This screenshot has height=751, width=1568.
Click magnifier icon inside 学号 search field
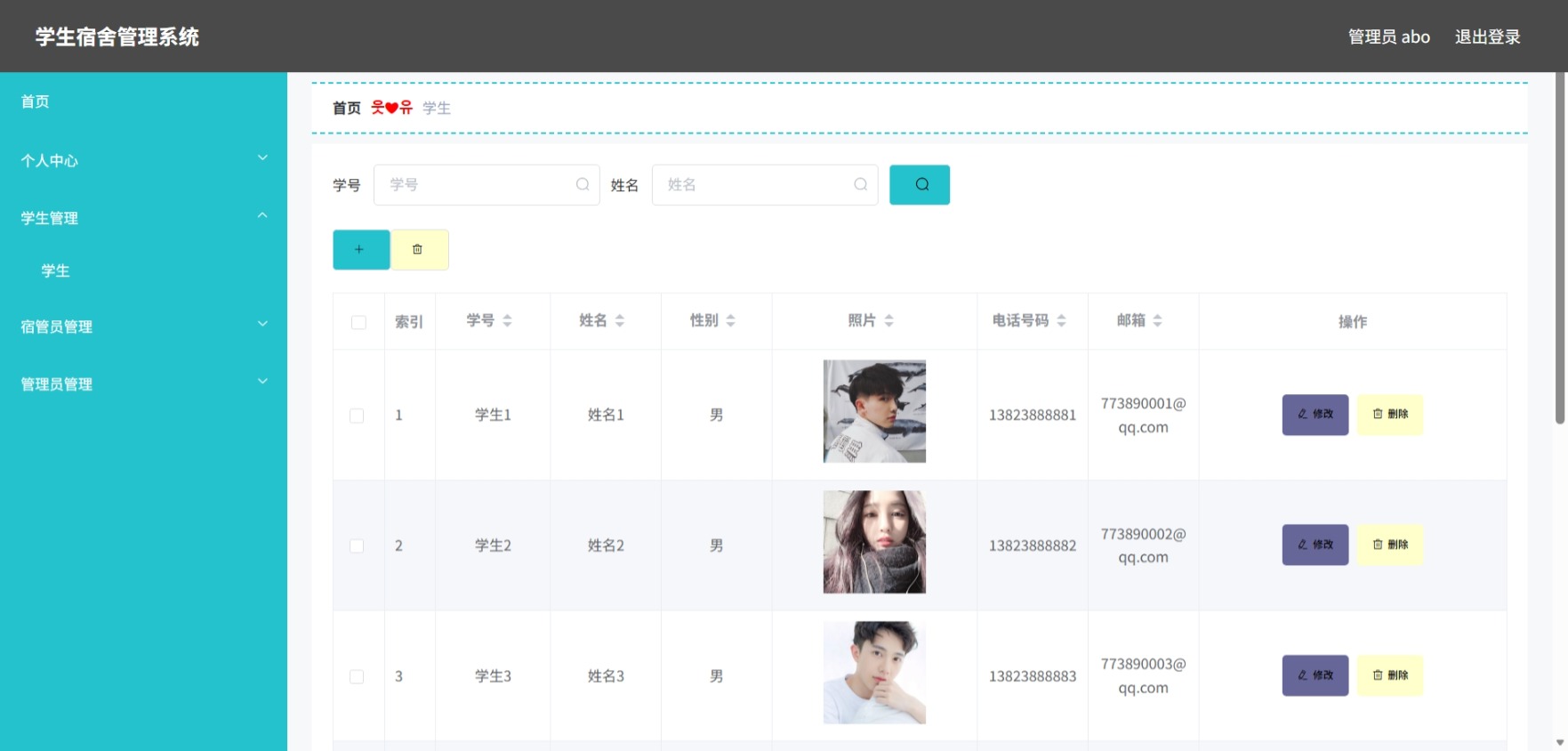tap(583, 184)
